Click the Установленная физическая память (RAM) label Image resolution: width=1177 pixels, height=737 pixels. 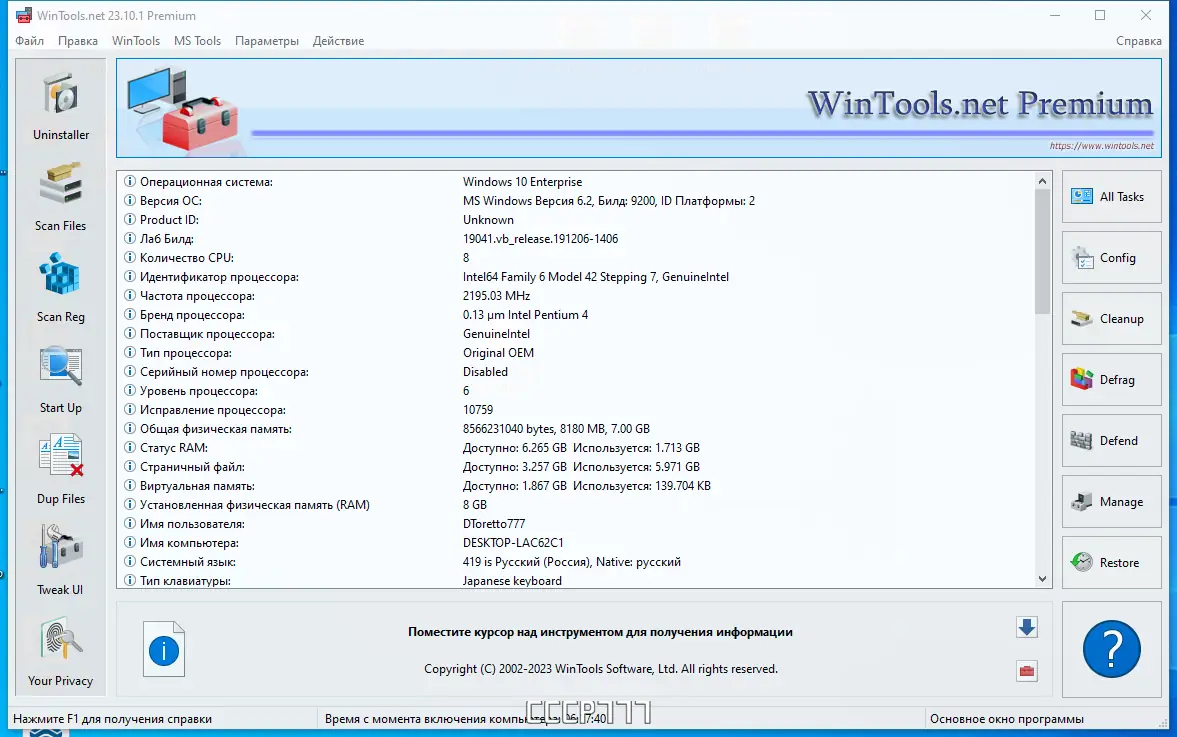tap(254, 504)
